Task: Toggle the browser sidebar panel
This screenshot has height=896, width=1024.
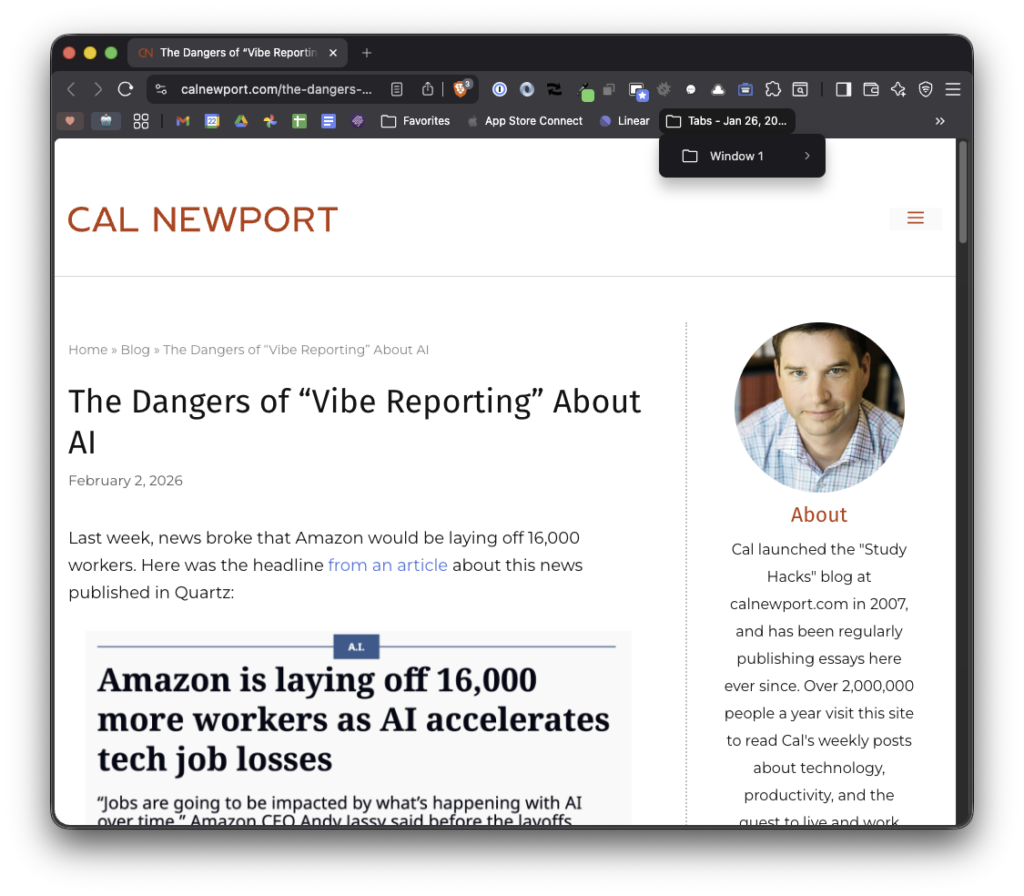Action: pos(843,89)
